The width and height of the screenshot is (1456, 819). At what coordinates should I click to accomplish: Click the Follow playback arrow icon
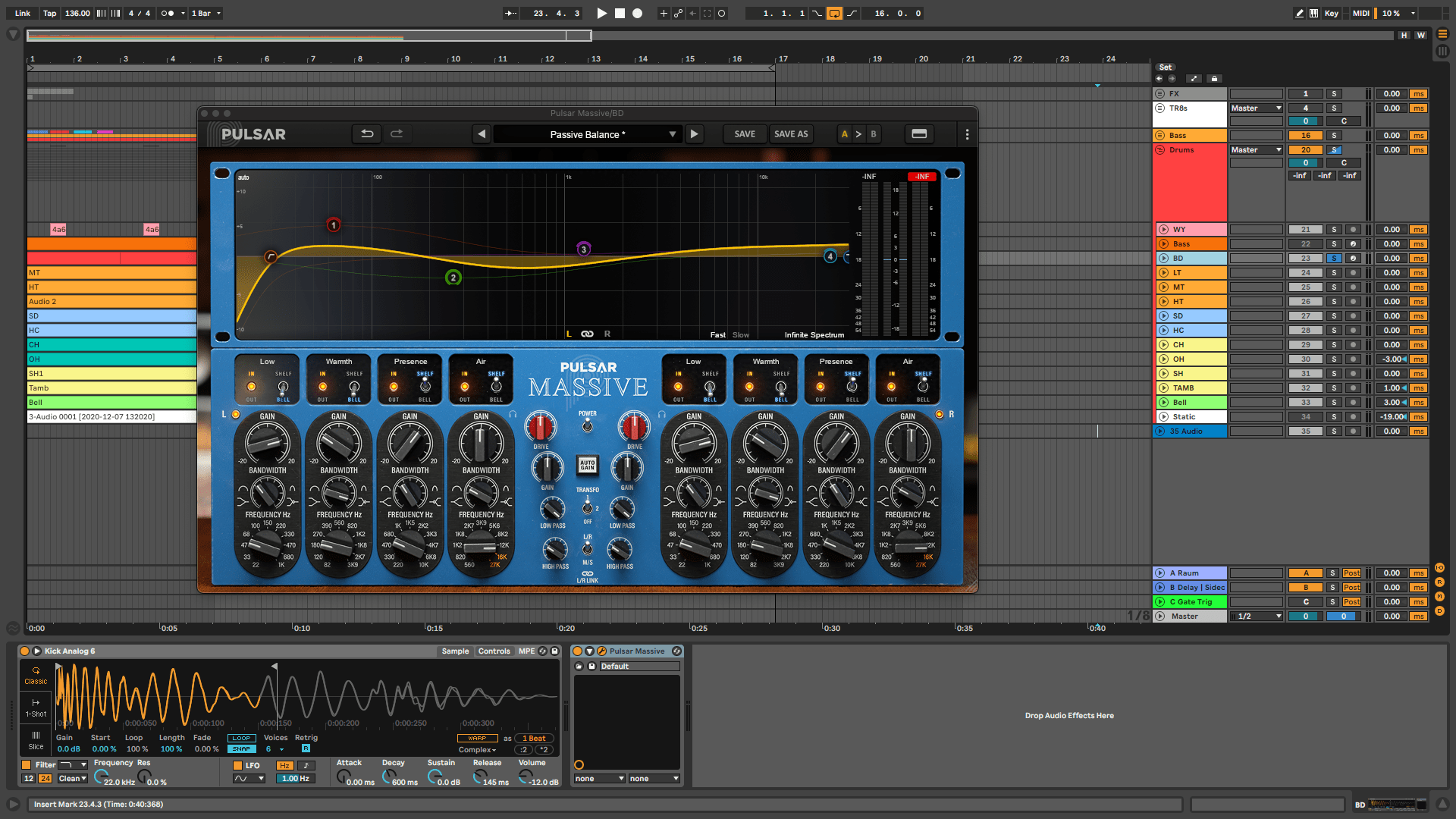click(510, 13)
